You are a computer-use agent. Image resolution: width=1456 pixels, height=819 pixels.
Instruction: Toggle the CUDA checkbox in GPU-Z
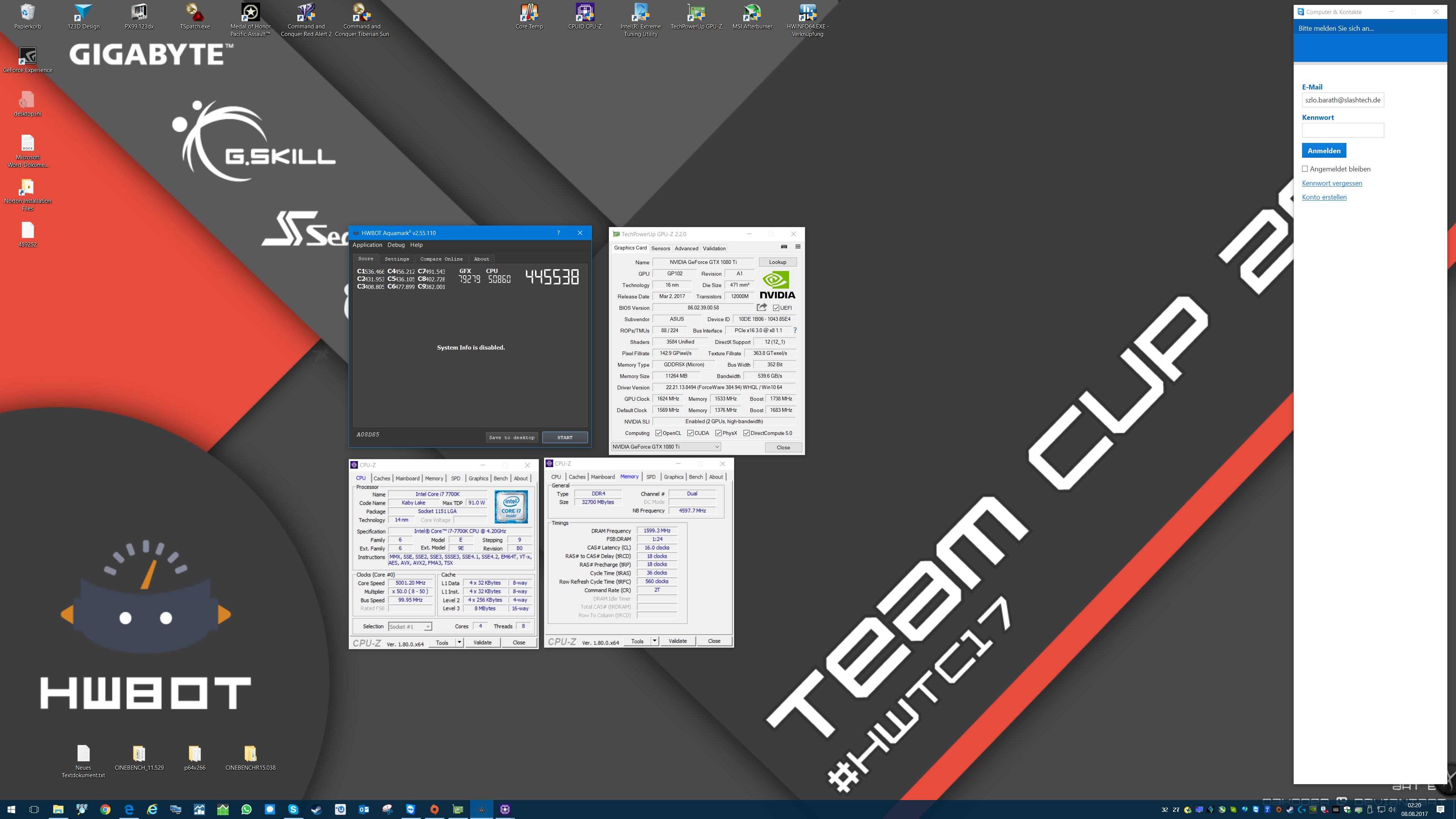[690, 433]
